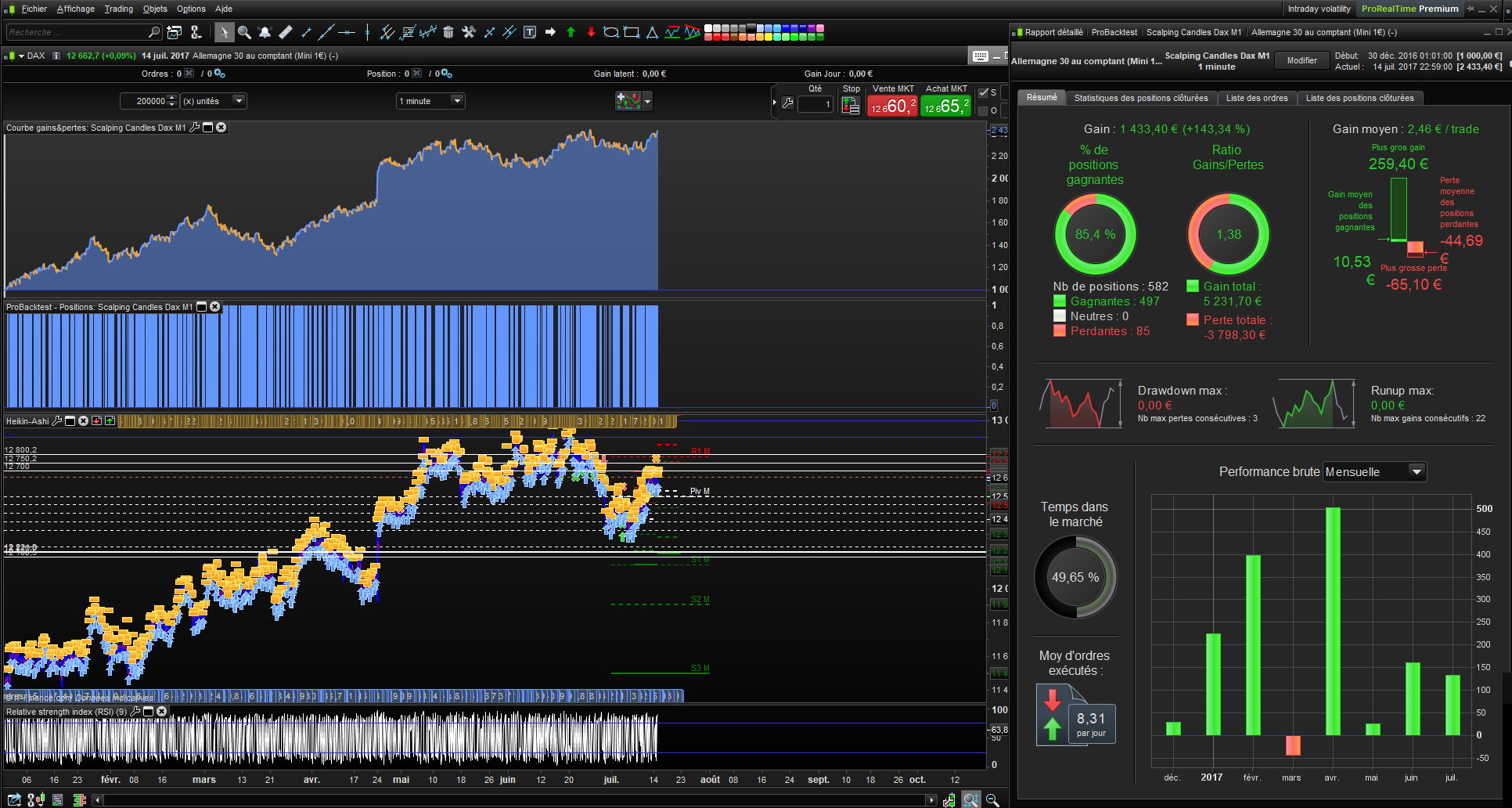
Task: Uncheck the S checkbox beside Achat MKT
Action: (x=984, y=93)
